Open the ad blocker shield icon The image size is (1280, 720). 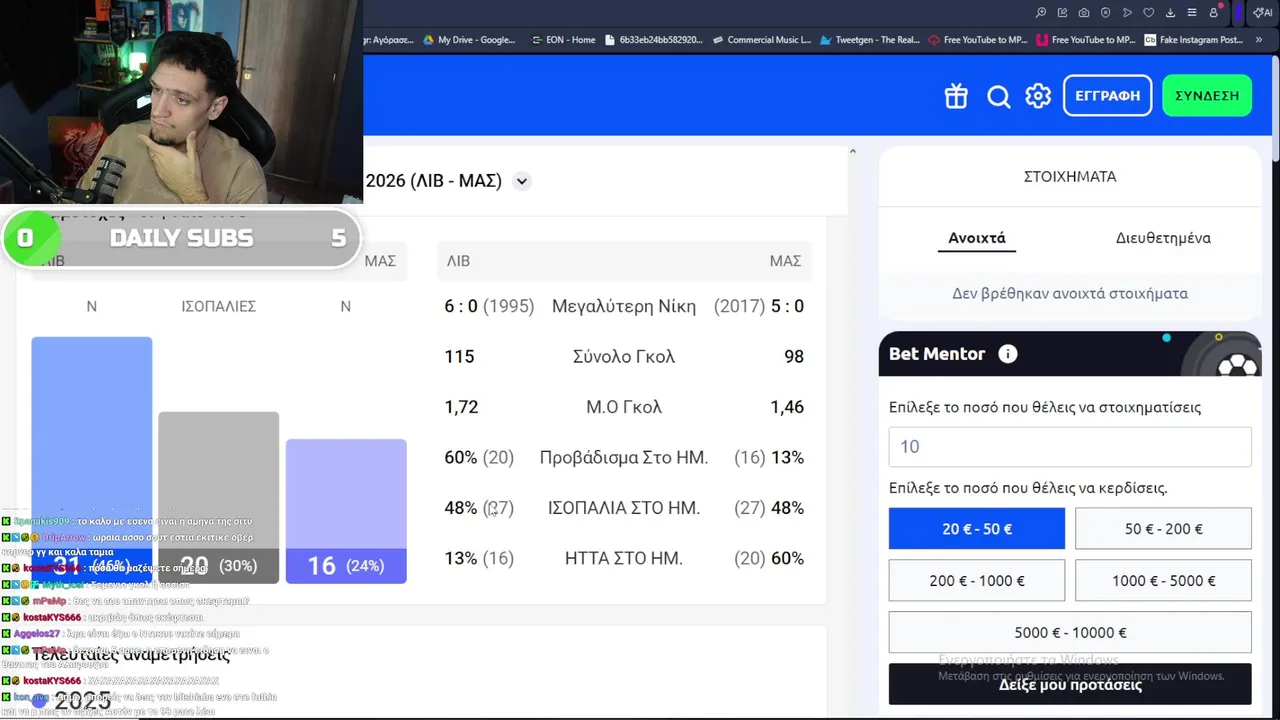point(1105,13)
